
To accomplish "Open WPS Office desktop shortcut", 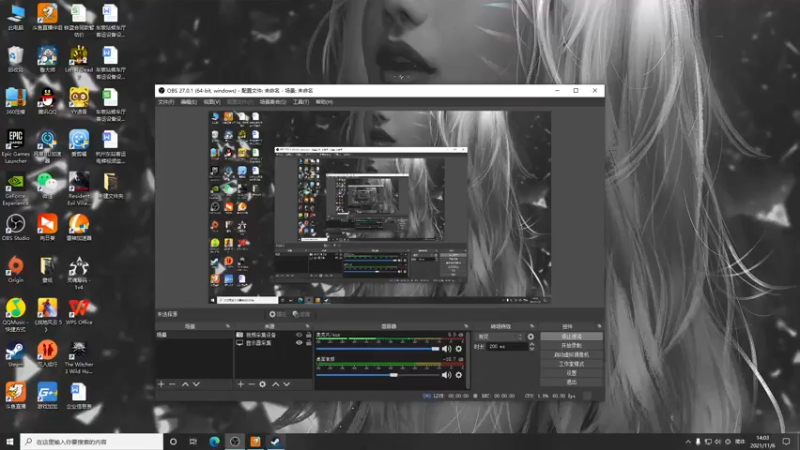I will point(79,312).
